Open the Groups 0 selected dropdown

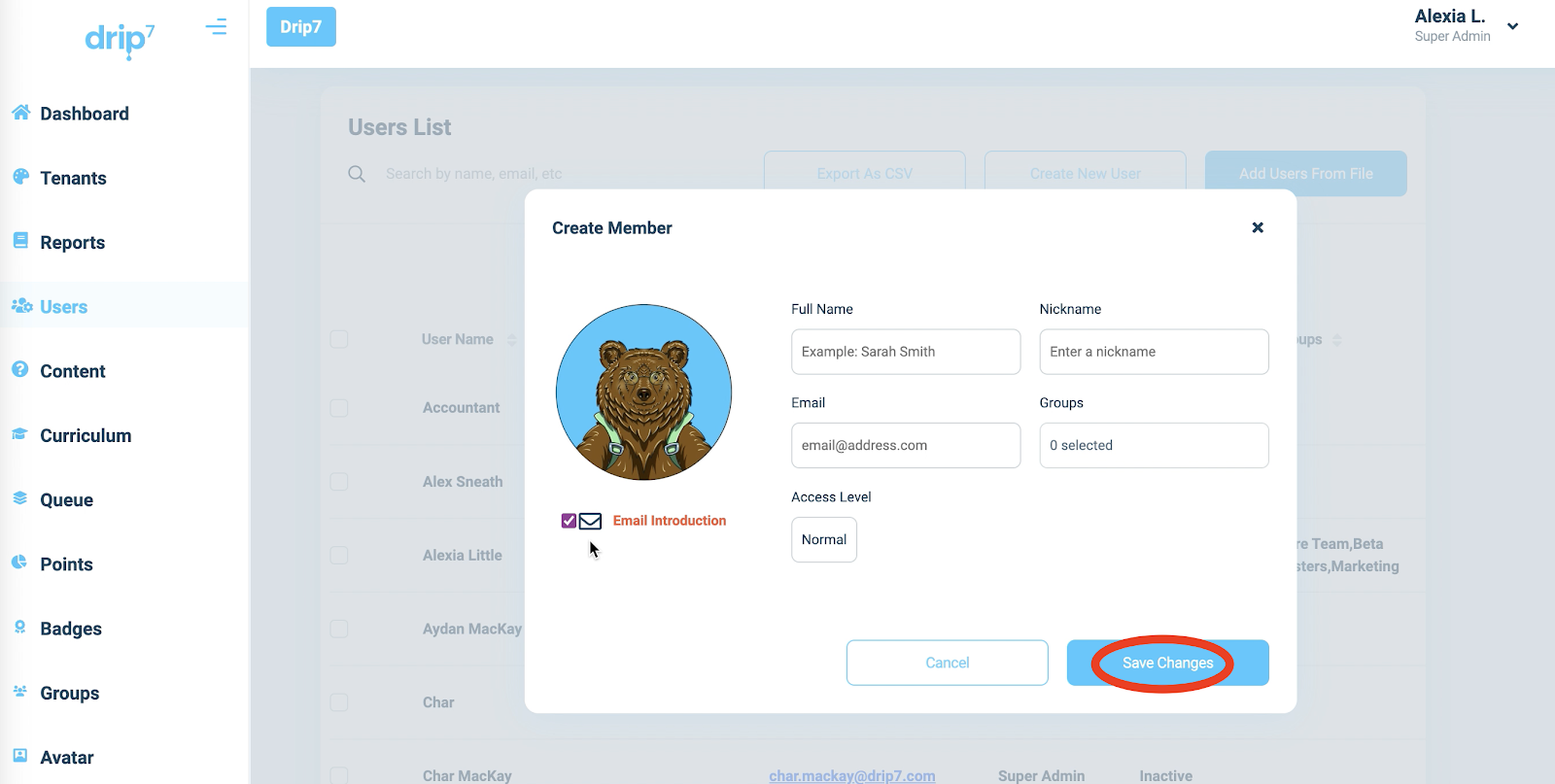coord(1154,445)
